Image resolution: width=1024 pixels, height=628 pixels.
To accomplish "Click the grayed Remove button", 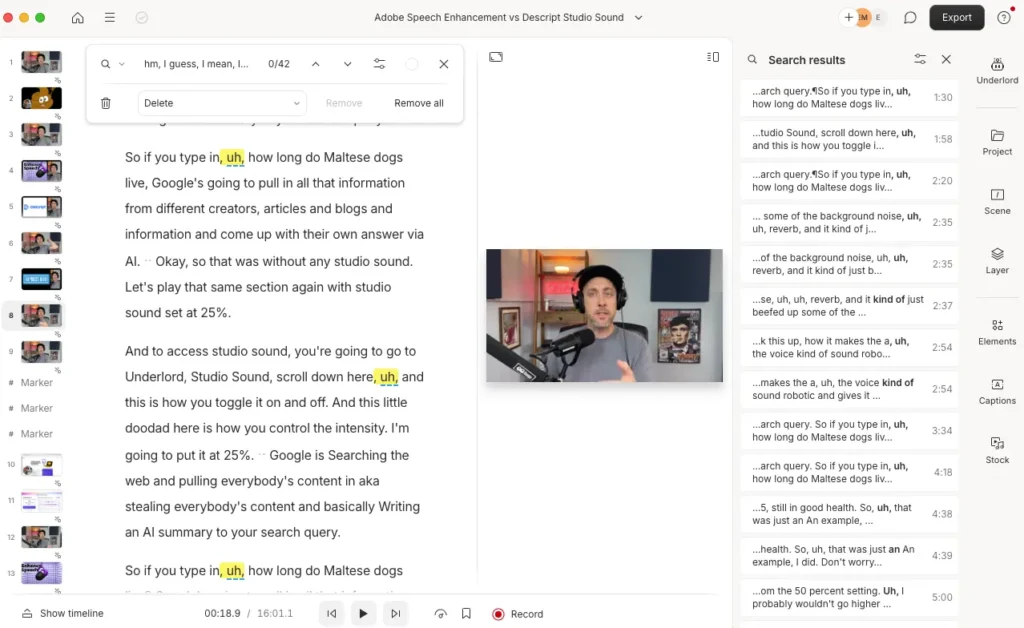I will (344, 103).
